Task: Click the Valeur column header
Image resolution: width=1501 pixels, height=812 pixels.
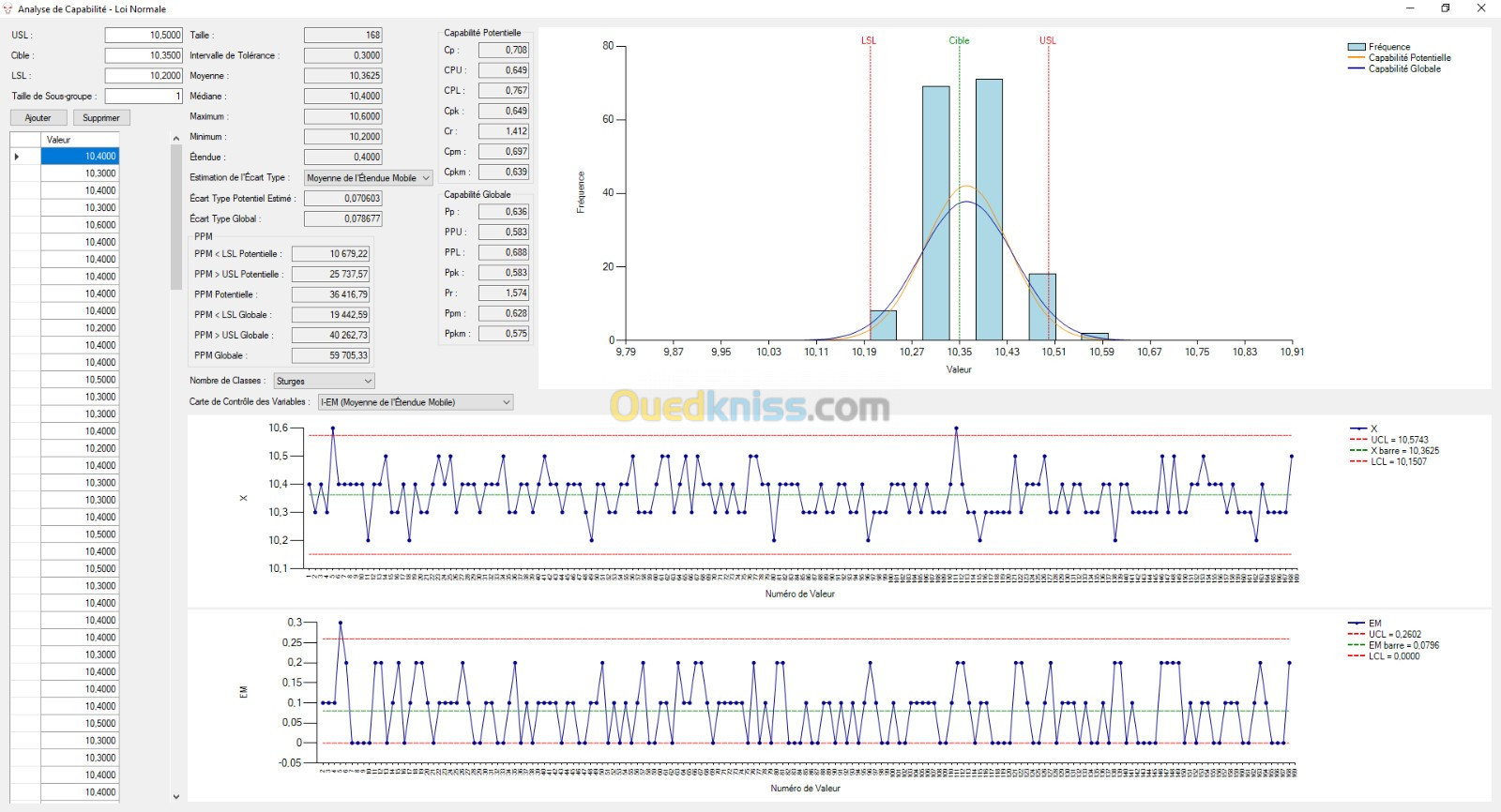Action: click(x=80, y=140)
